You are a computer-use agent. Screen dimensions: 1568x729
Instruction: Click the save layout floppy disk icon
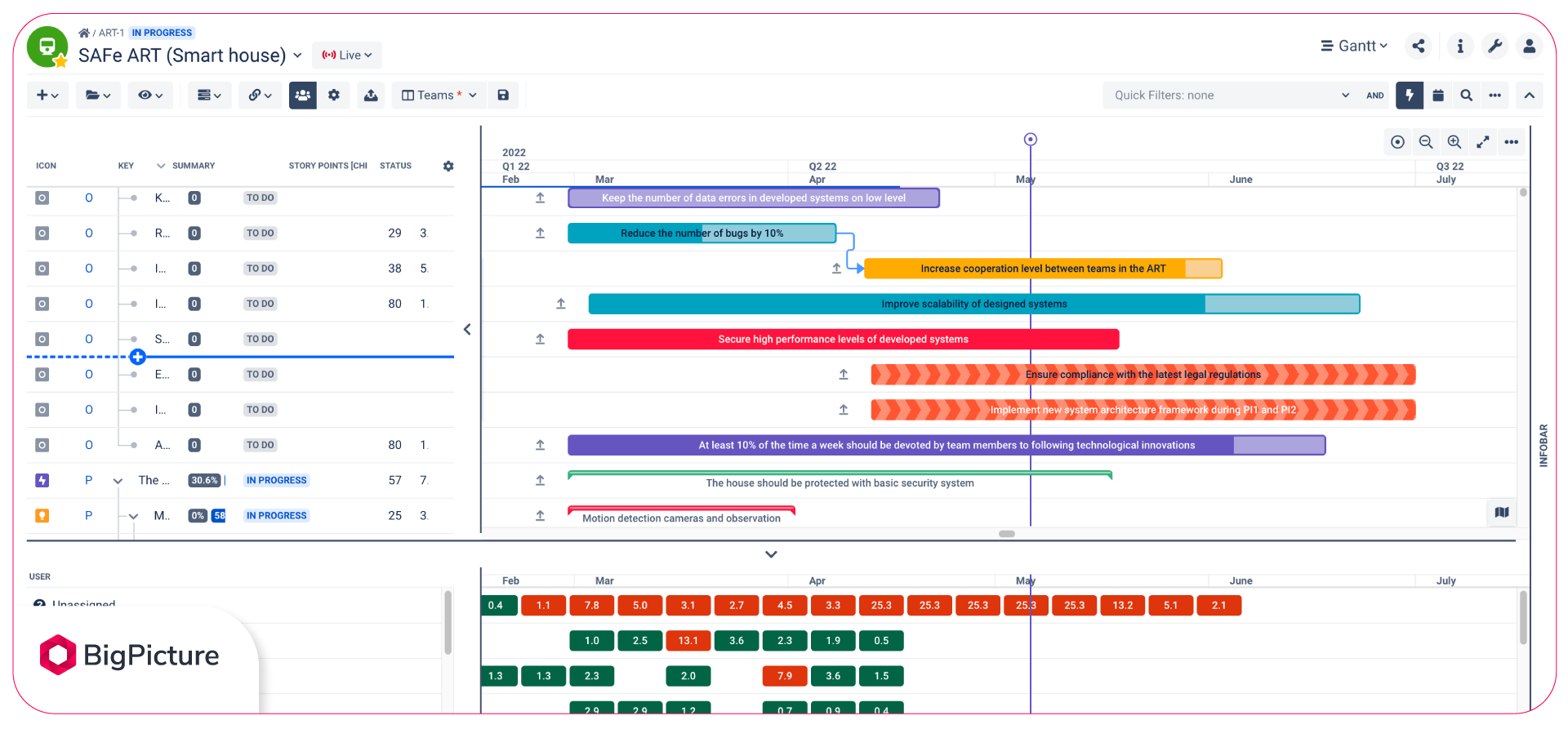[x=503, y=96]
